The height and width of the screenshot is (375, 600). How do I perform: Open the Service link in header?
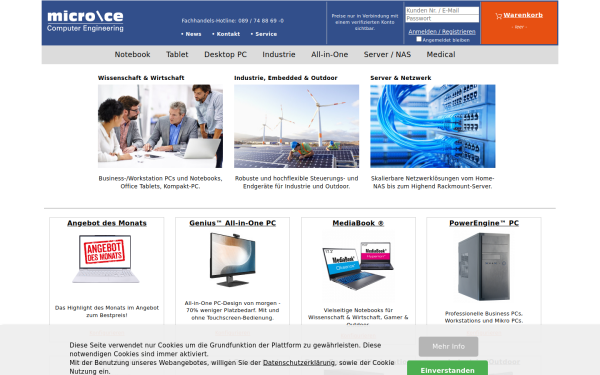[266, 34]
